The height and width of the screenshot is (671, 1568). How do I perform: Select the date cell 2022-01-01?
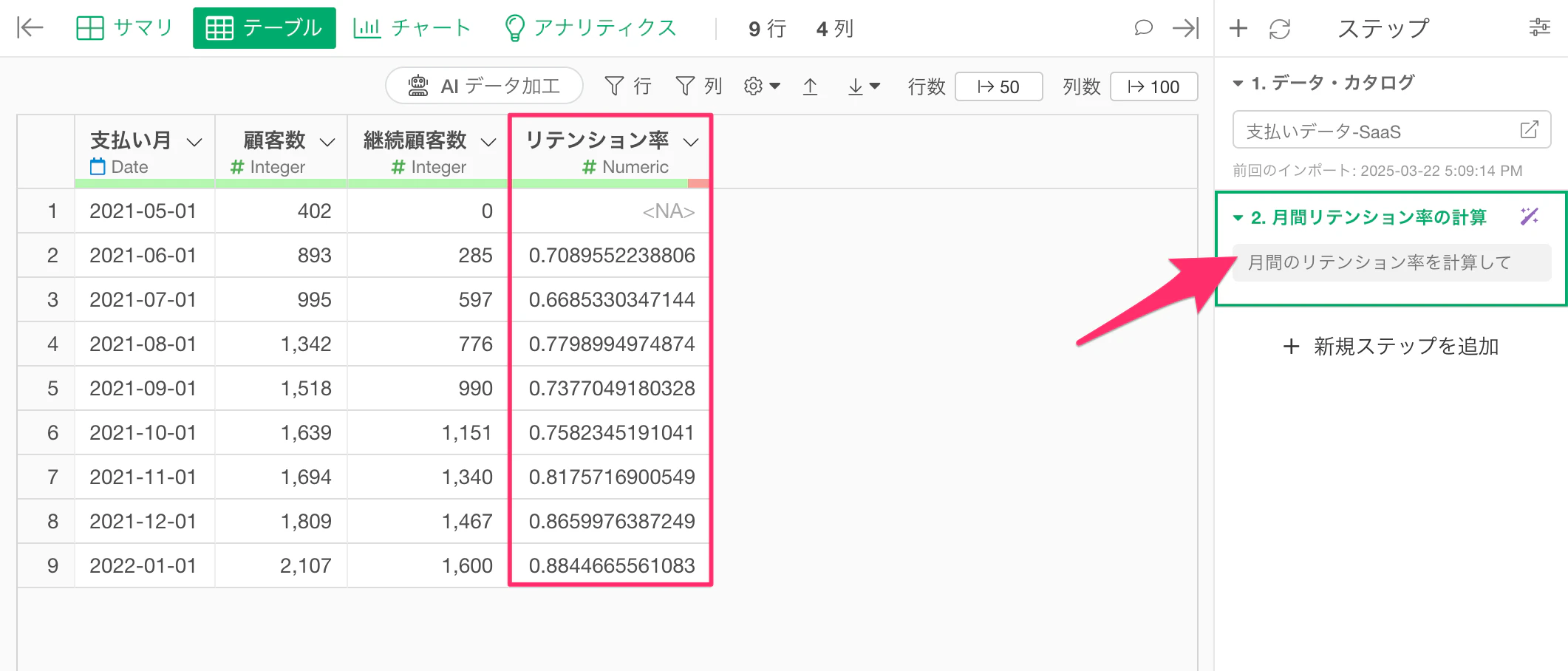pos(144,566)
